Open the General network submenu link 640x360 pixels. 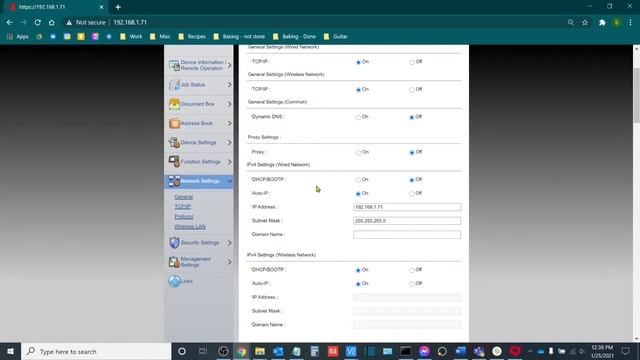point(183,197)
